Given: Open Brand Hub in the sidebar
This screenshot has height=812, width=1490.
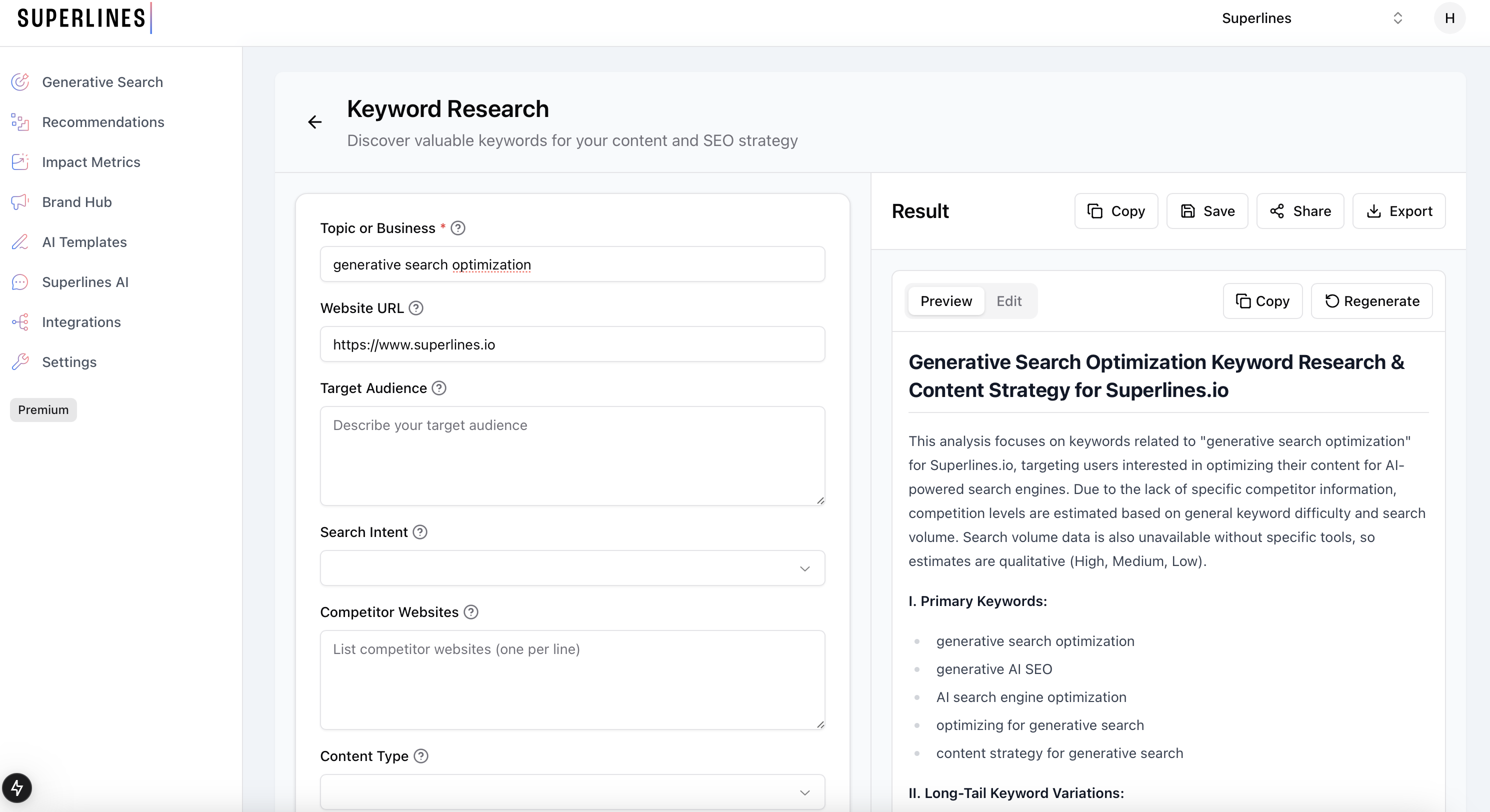Looking at the screenshot, I should [76, 202].
